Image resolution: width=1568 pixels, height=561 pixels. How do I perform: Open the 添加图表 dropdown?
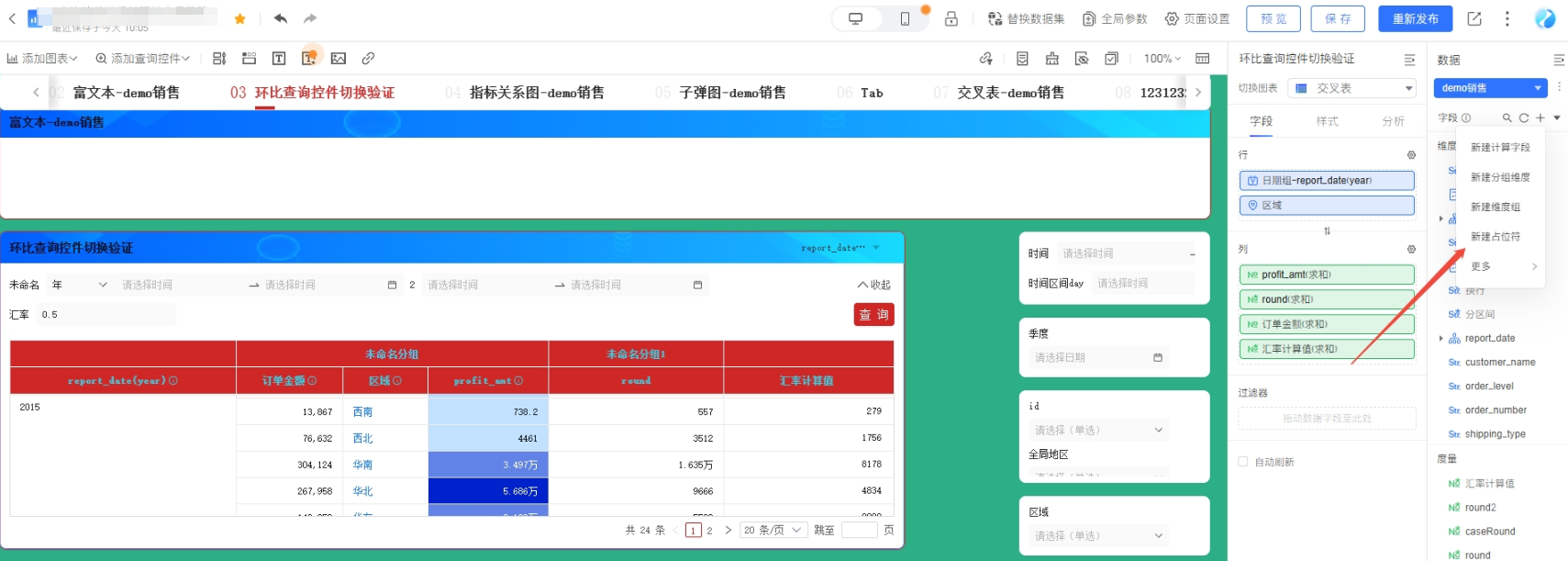pyautogui.click(x=42, y=59)
